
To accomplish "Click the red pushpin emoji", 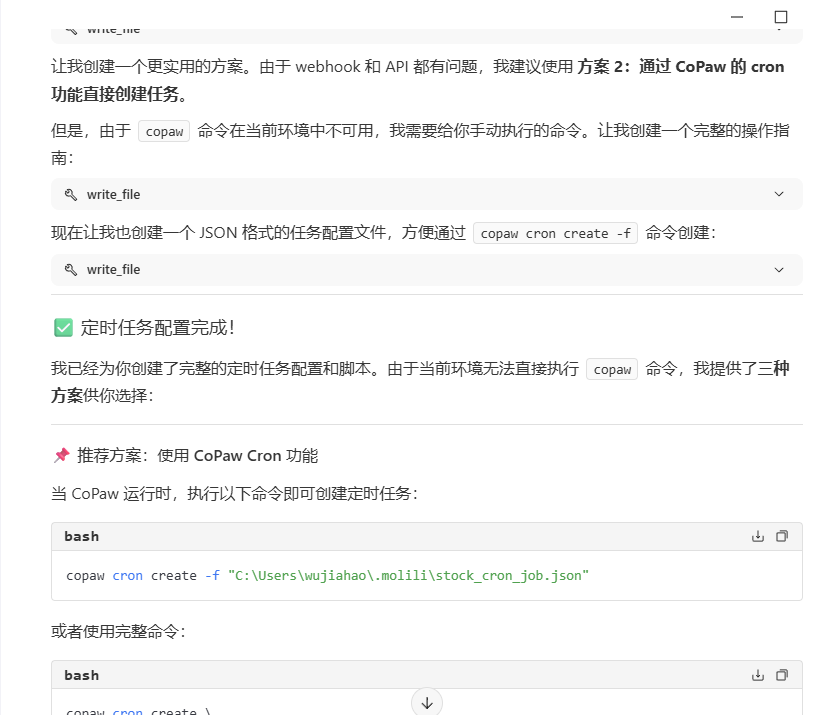I will pos(61,456).
